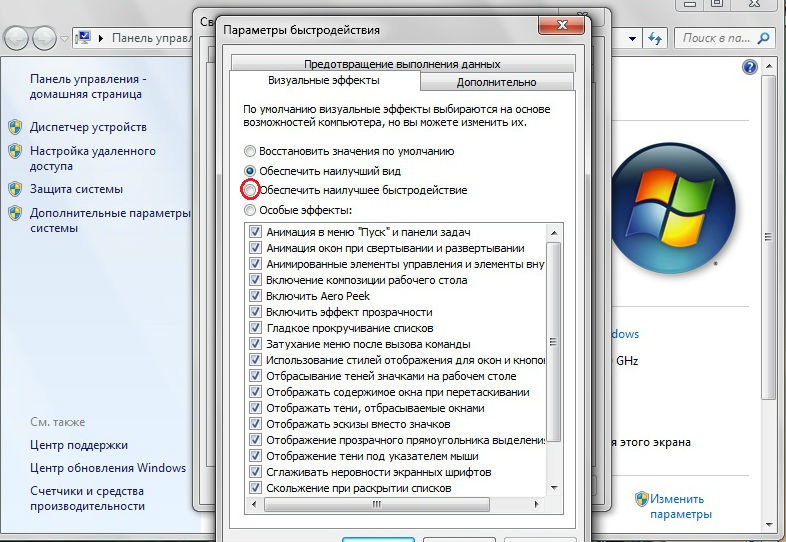Click the search magnifier icon
The width and height of the screenshot is (786, 542).
pos(763,38)
